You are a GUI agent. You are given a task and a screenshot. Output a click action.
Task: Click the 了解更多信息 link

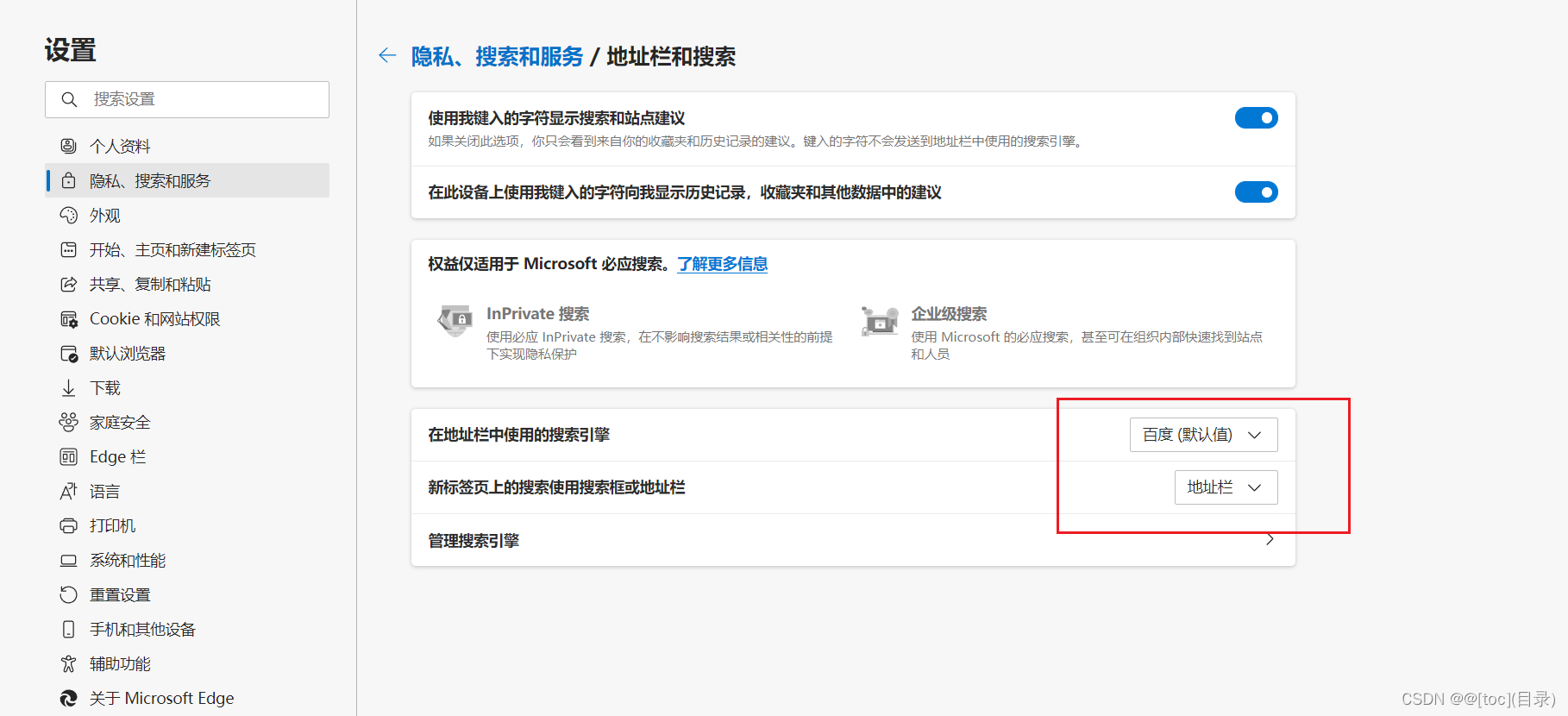tap(723, 264)
